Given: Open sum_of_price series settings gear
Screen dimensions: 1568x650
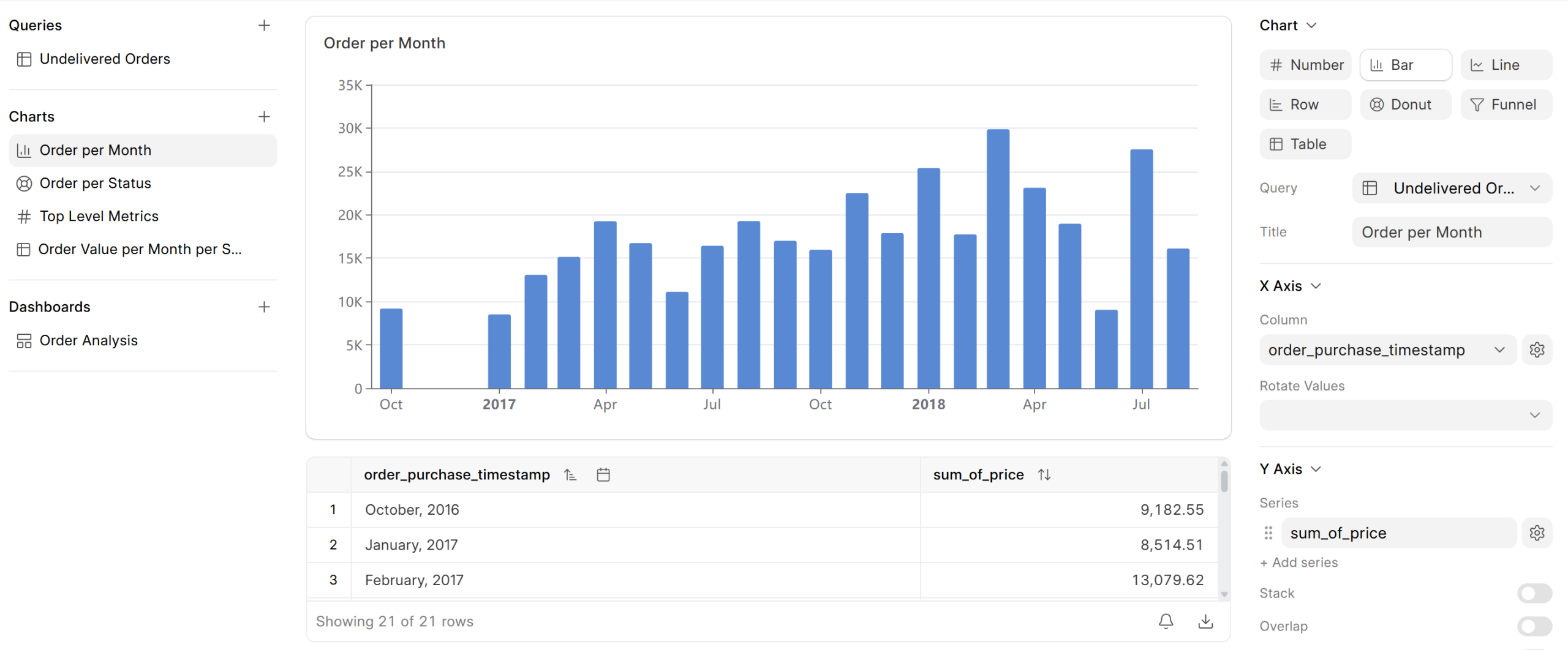Looking at the screenshot, I should 1536,533.
